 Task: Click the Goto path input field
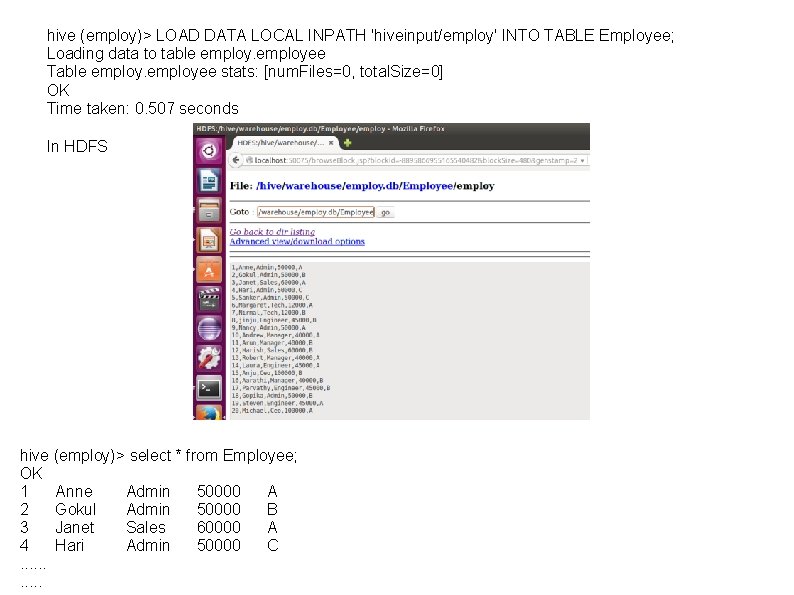pyautogui.click(x=315, y=212)
